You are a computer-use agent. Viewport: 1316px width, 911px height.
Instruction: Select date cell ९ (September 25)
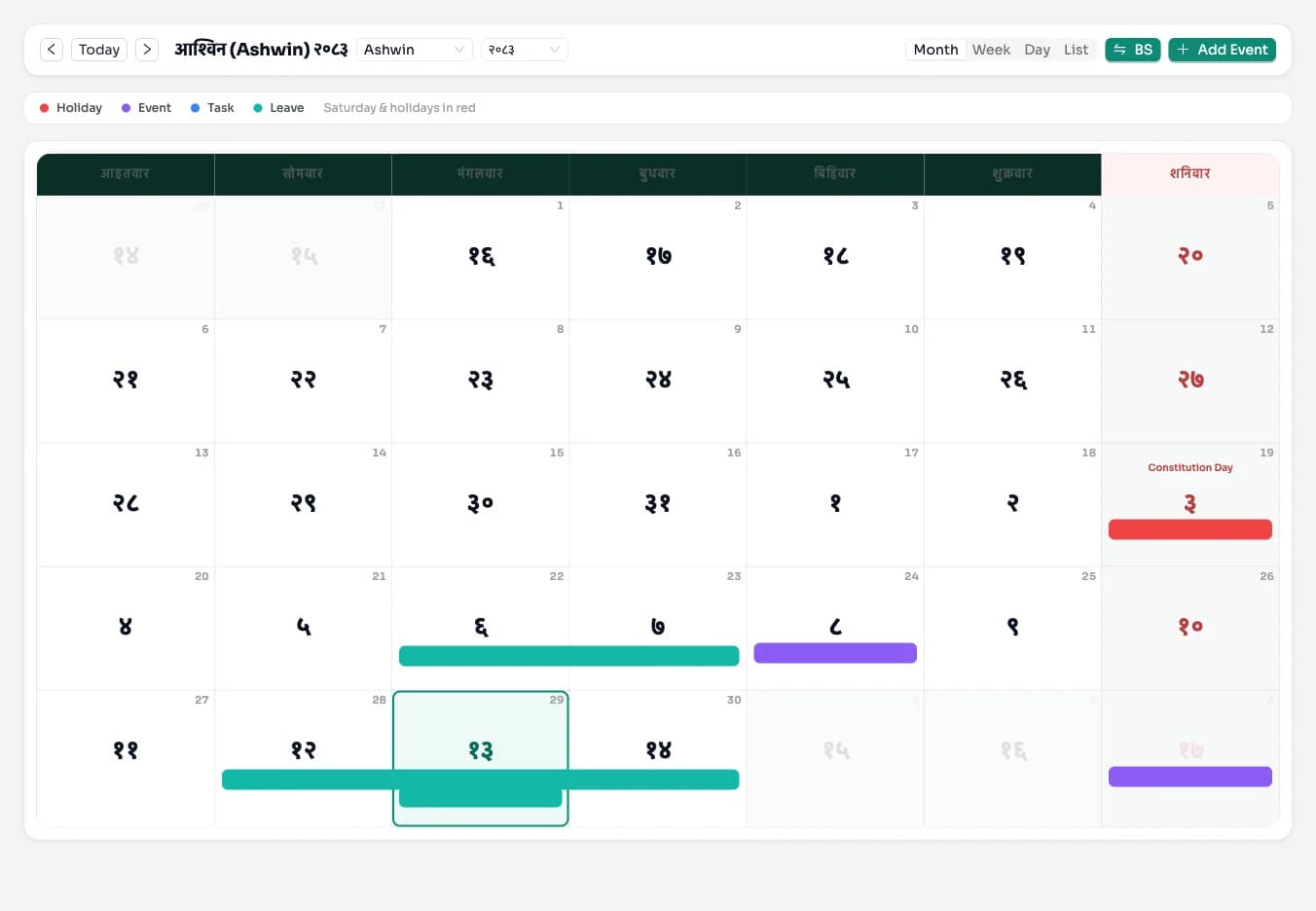pos(1012,628)
